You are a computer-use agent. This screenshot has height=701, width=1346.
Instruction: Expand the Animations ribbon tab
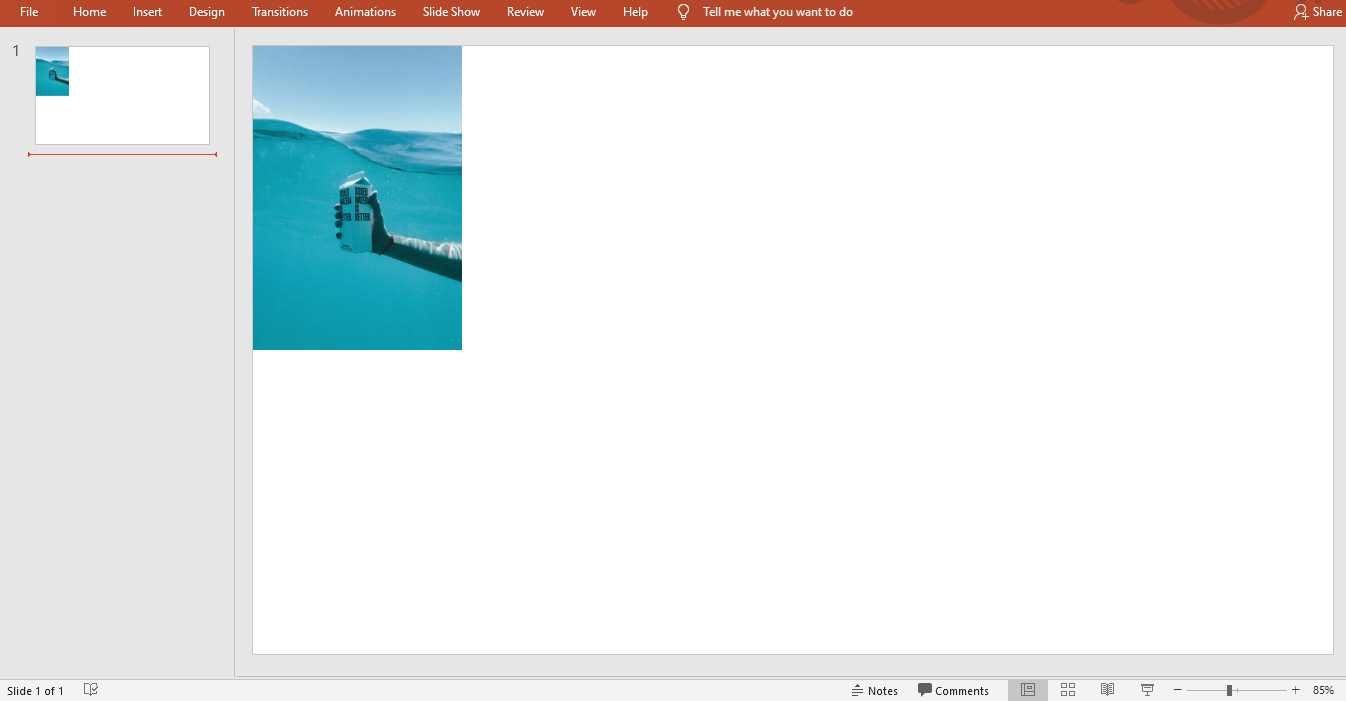[x=365, y=12]
